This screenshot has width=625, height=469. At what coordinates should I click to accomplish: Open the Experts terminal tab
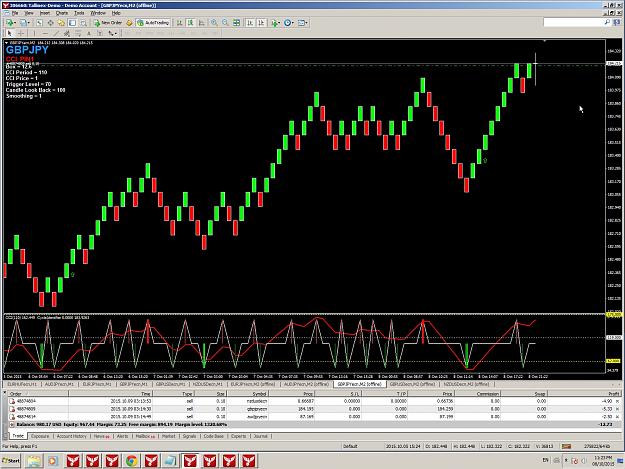pyautogui.click(x=238, y=436)
